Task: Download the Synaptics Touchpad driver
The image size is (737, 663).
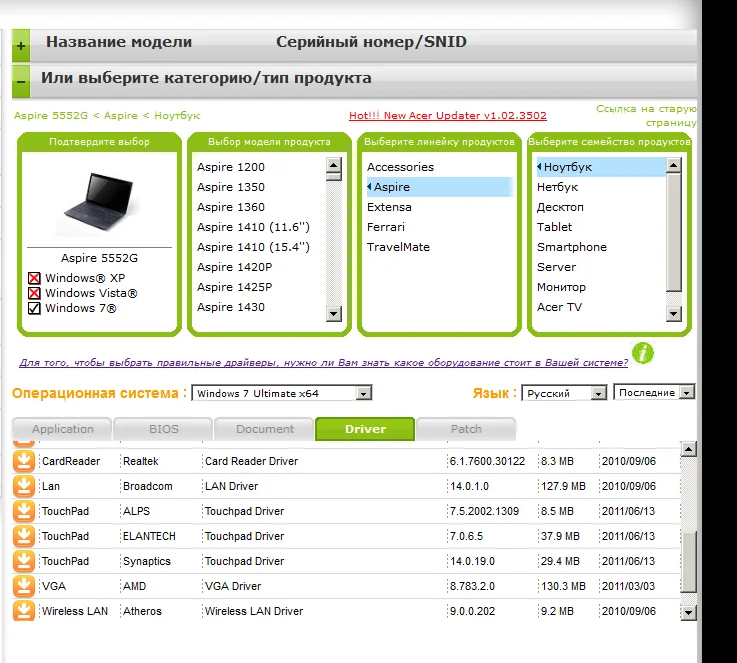Action: pyautogui.click(x=24, y=561)
